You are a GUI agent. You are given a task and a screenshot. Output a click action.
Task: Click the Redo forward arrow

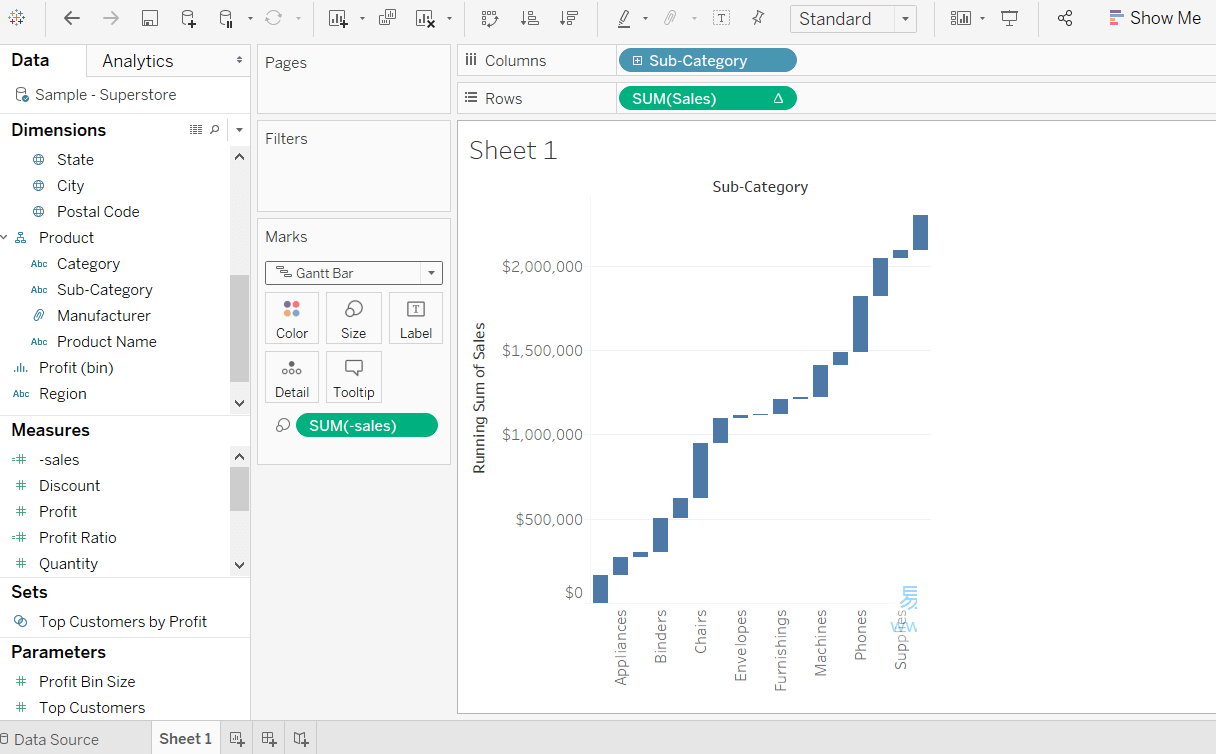click(111, 18)
